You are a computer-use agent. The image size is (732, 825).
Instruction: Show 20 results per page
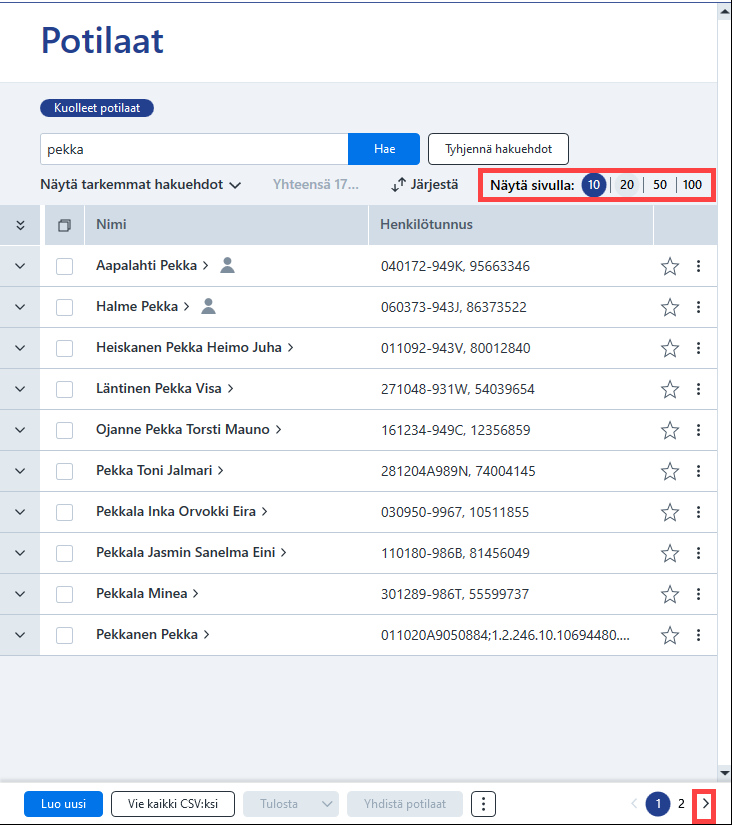(626, 185)
